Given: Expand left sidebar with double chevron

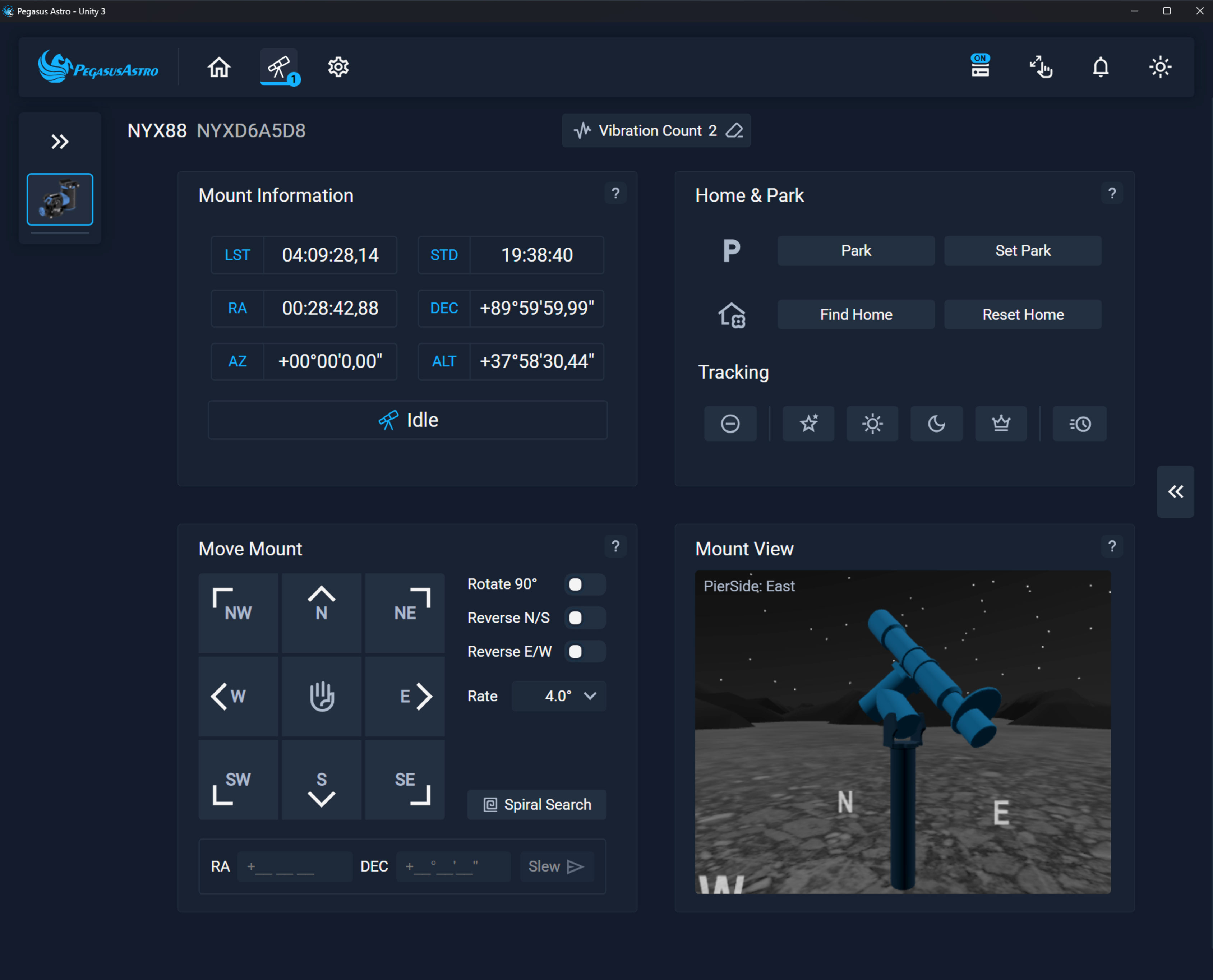Looking at the screenshot, I should coord(60,141).
